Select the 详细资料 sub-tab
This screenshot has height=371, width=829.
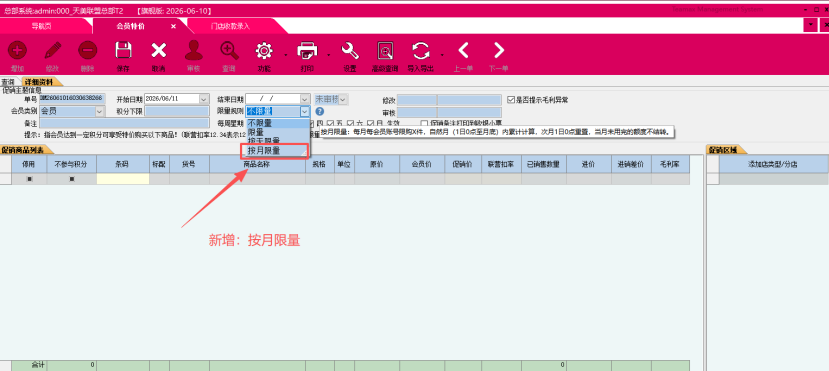39,82
